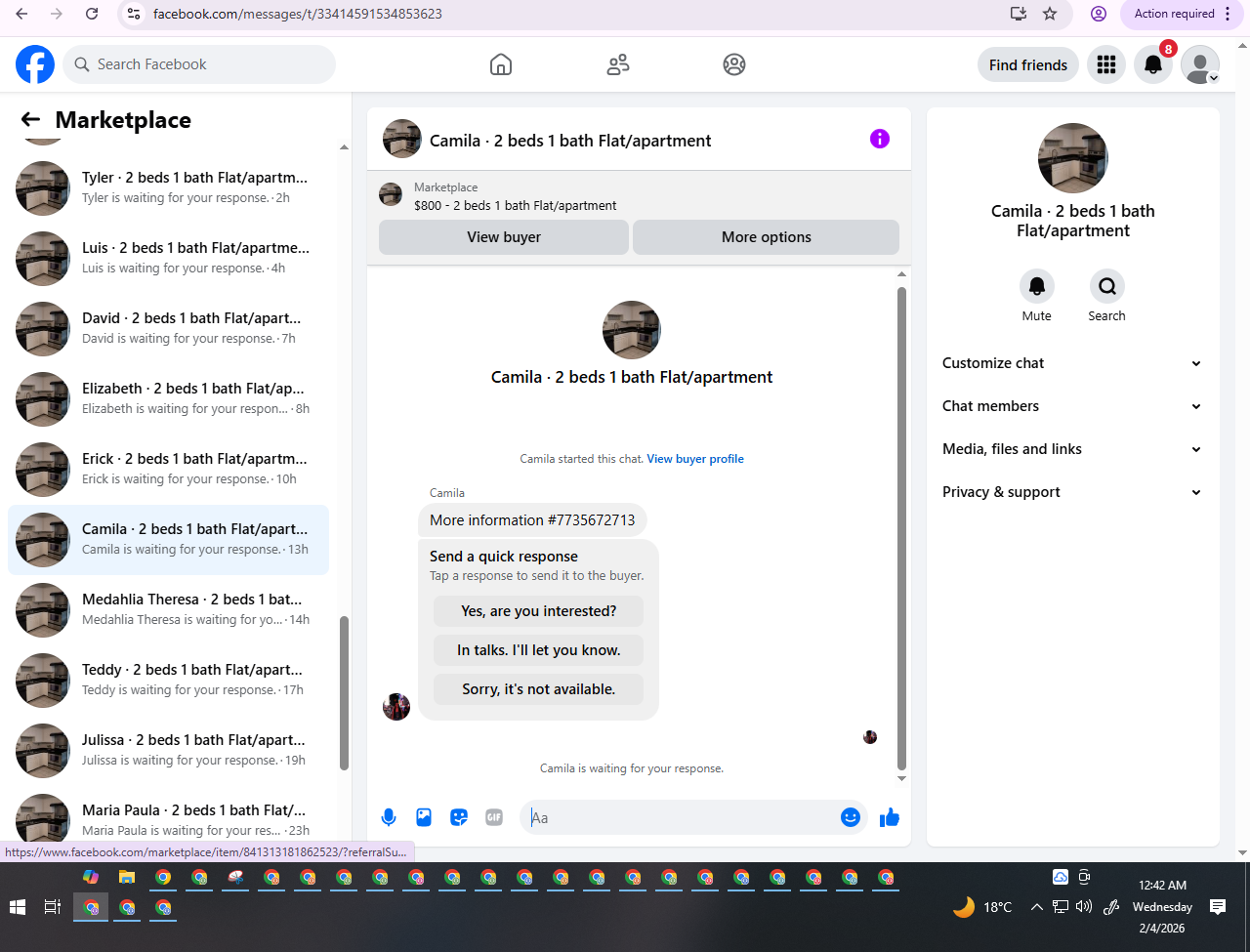Viewport: 1250px width, 952px height.
Task: Click Camila's profile picture in right panel
Action: coord(1073,158)
